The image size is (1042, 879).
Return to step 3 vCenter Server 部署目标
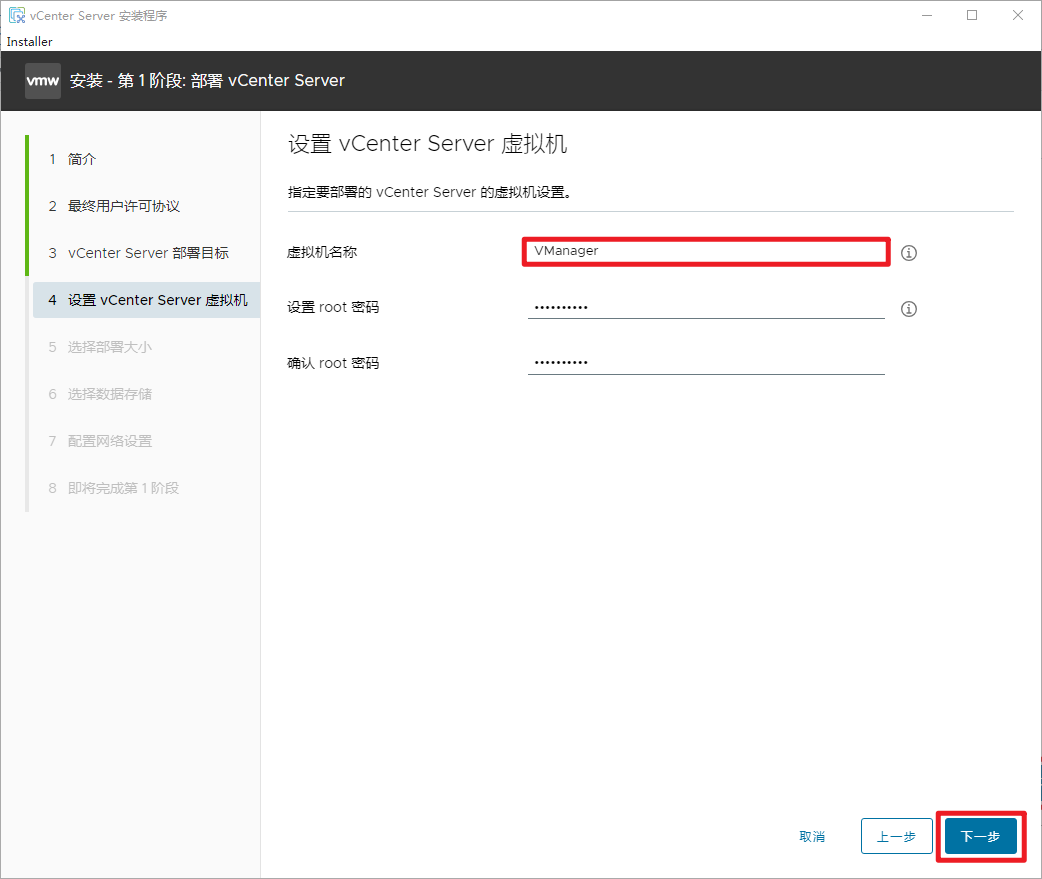coord(148,253)
